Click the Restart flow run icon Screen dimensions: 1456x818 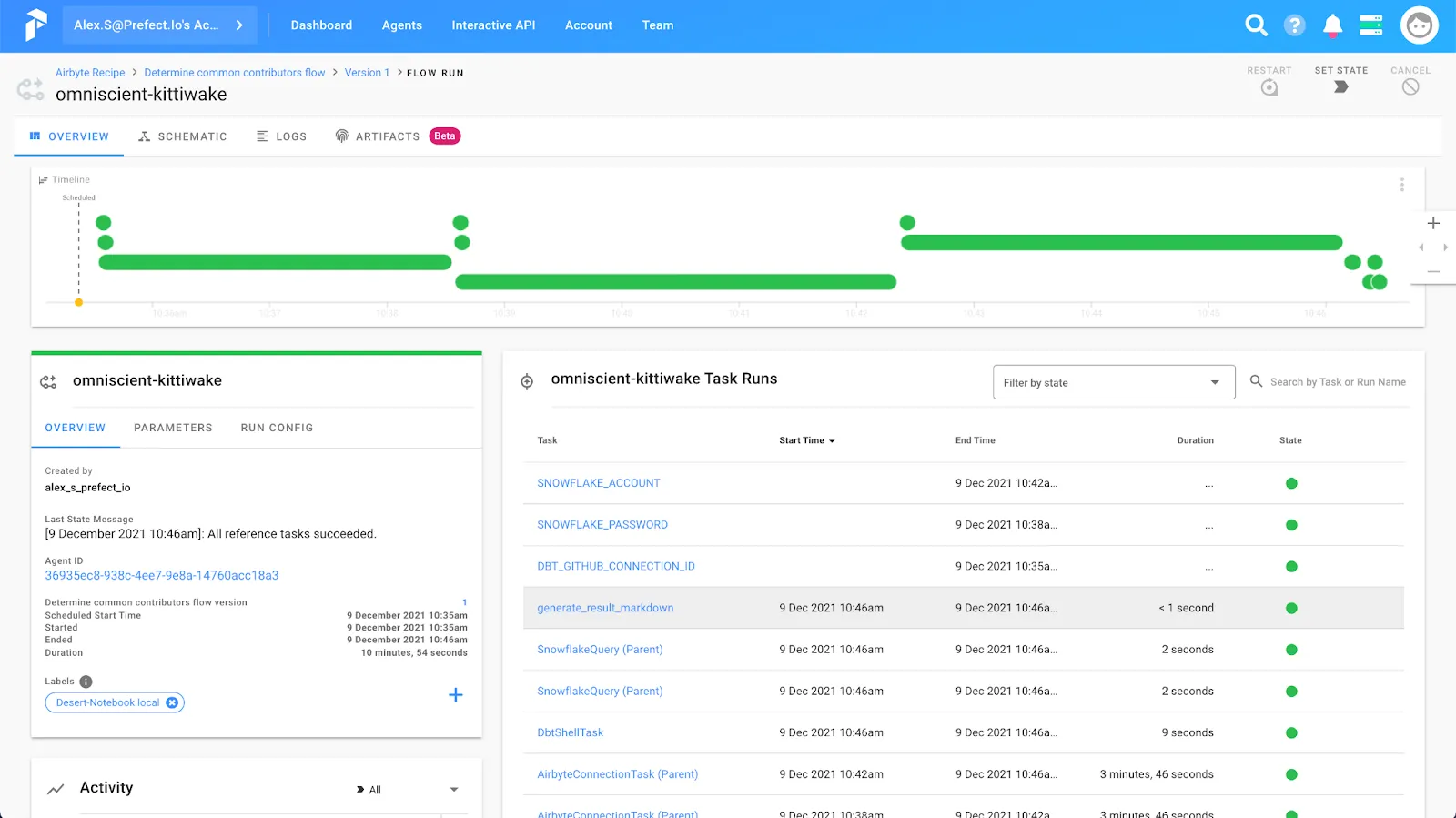coord(1269,87)
